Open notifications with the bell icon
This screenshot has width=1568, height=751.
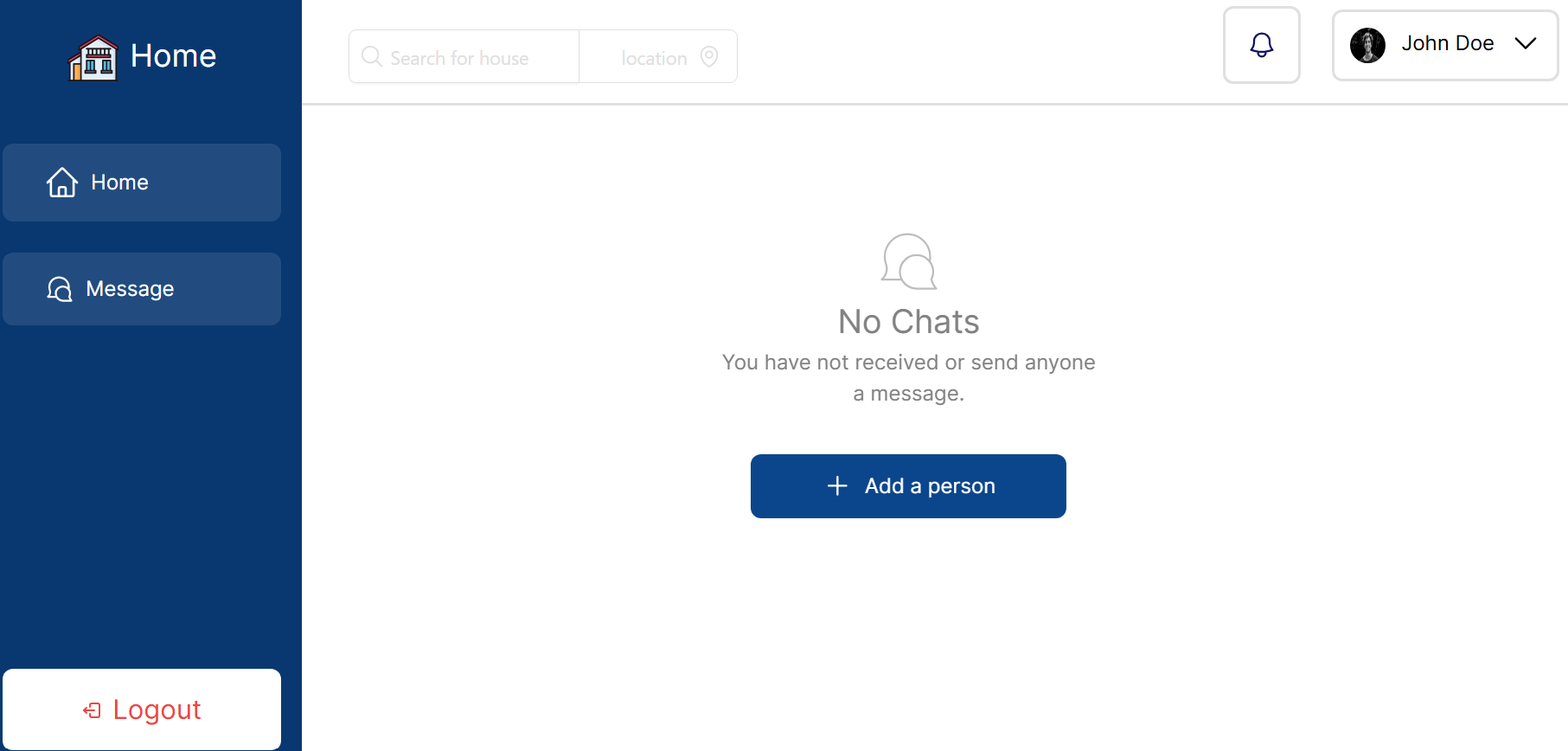click(x=1262, y=45)
